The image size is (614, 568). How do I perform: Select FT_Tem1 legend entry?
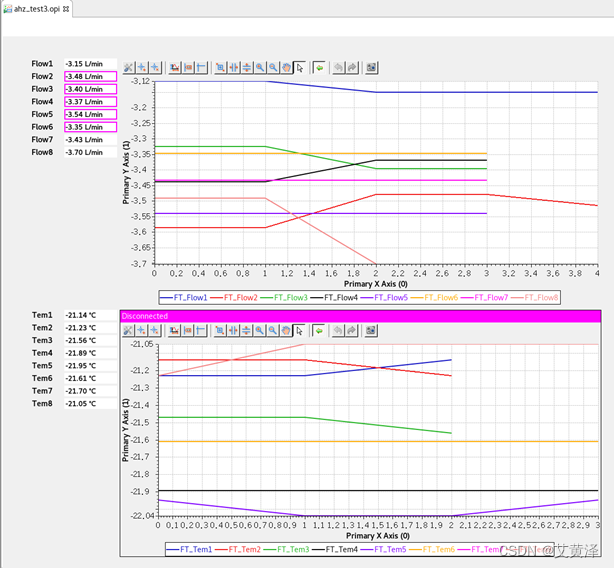pos(189,550)
